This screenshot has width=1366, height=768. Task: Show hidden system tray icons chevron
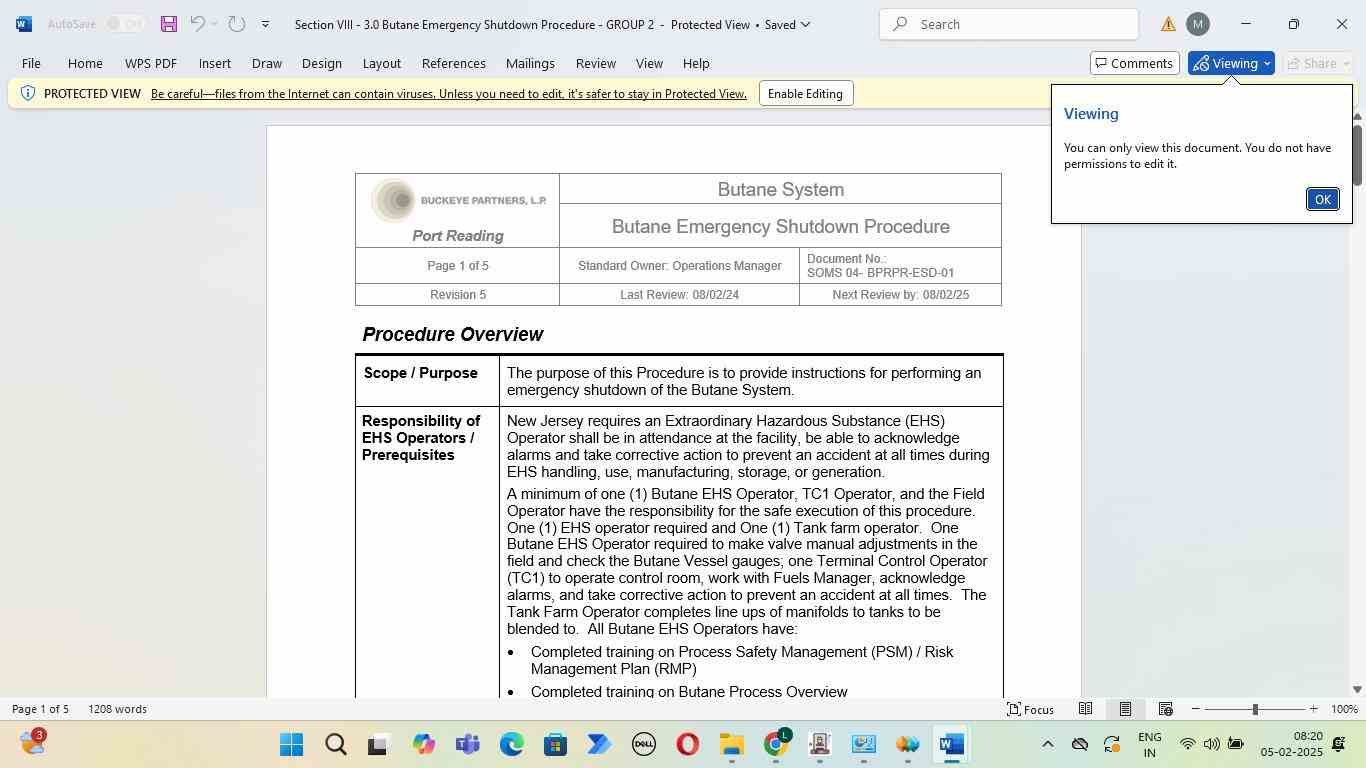coord(1047,744)
